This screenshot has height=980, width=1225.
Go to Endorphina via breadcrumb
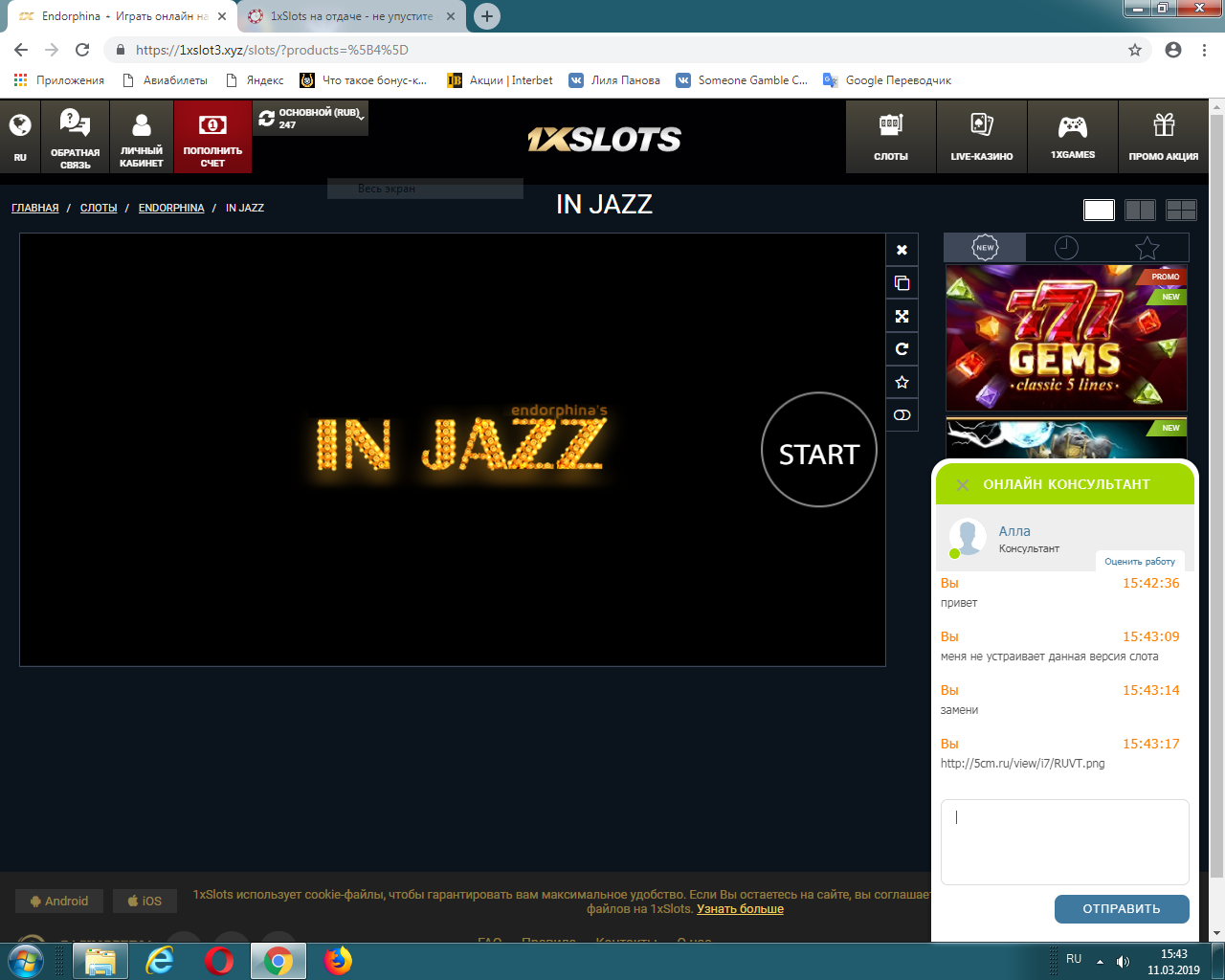(171, 208)
